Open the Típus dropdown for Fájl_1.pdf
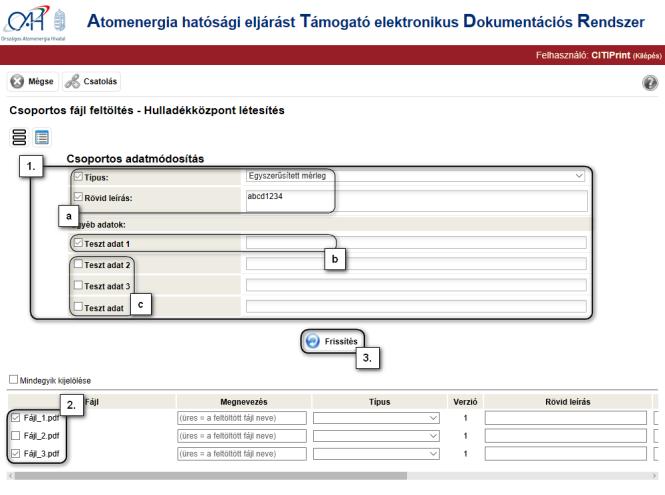 point(376,418)
